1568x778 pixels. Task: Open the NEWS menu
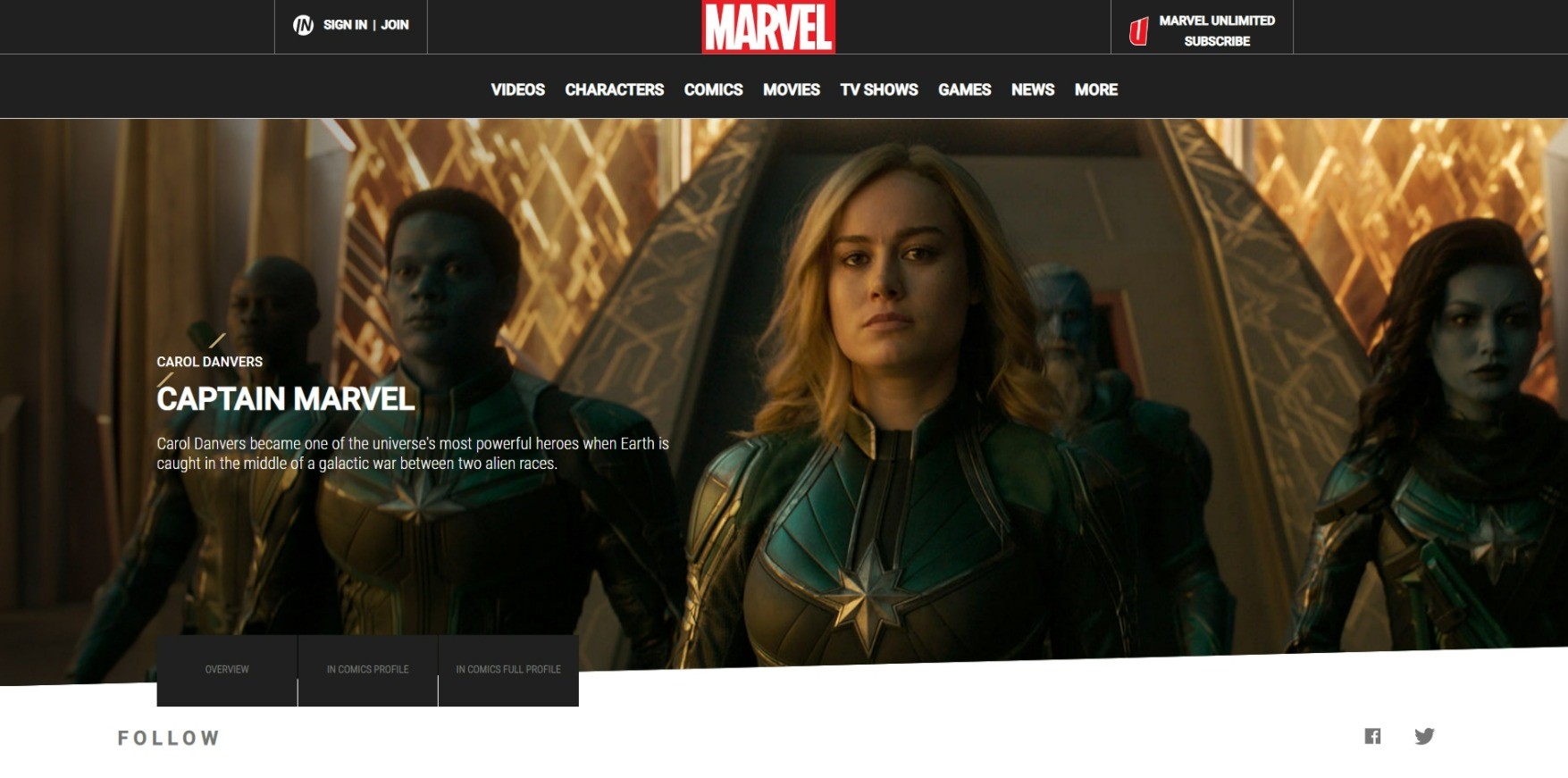tap(1033, 89)
